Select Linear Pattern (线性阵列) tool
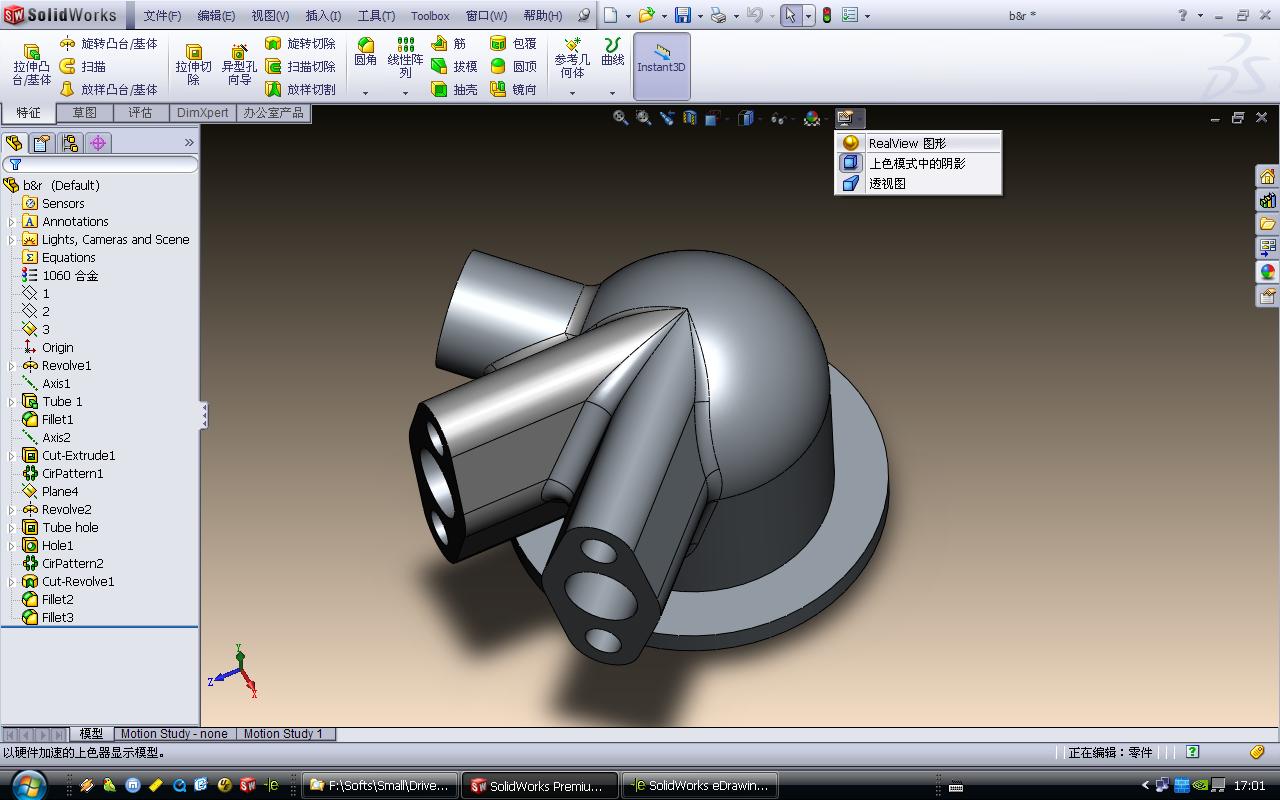 pos(405,58)
